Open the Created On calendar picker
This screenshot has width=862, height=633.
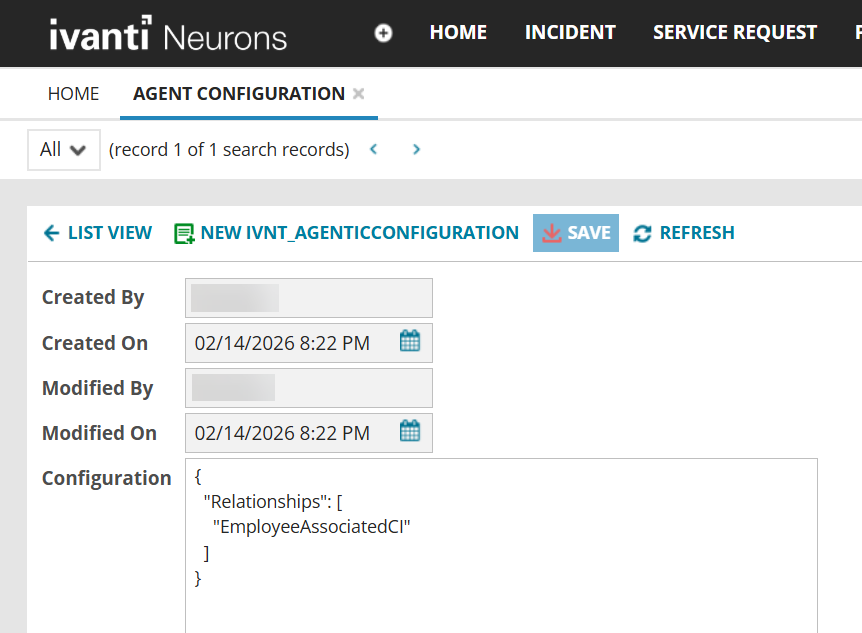click(x=410, y=342)
